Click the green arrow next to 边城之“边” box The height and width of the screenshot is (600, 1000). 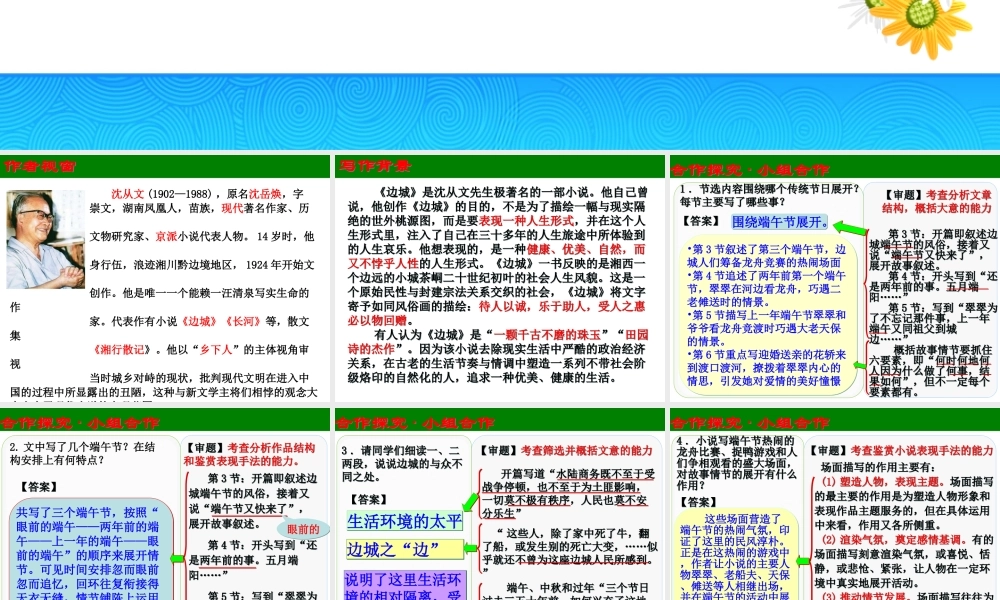471,548
